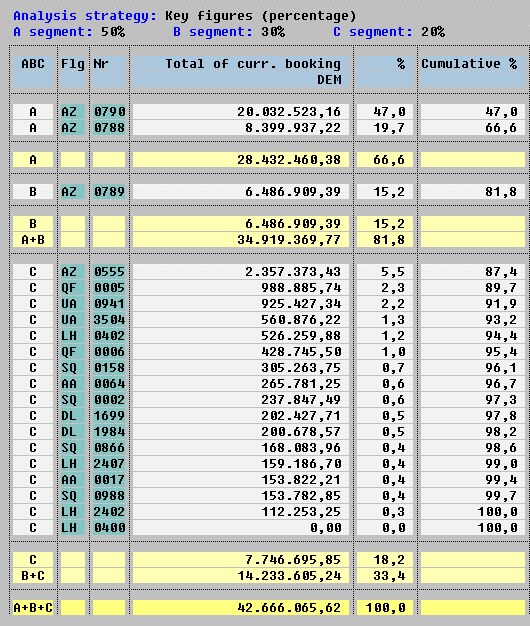Select the AZ 0789 row in segment B
This screenshot has width=530, height=626.
[x=269, y=192]
